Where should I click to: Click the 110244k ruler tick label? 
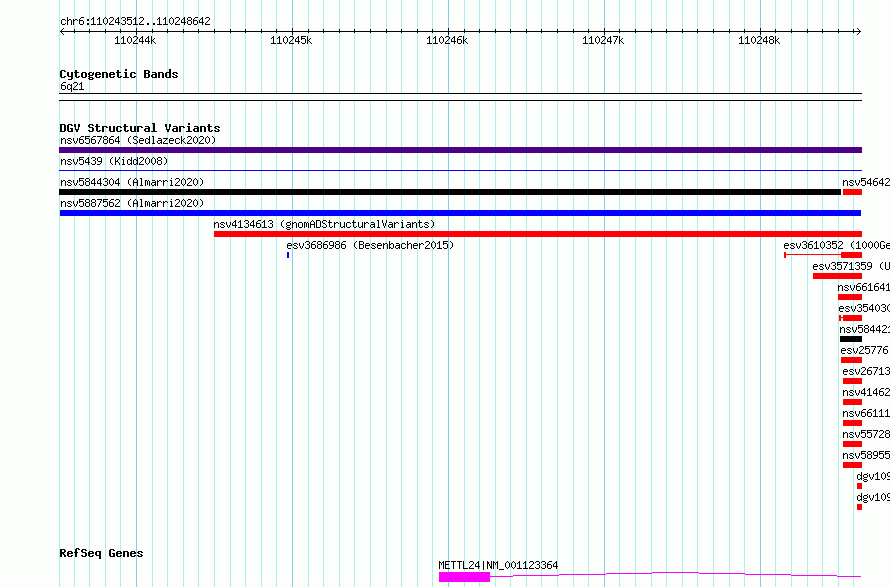point(135,40)
